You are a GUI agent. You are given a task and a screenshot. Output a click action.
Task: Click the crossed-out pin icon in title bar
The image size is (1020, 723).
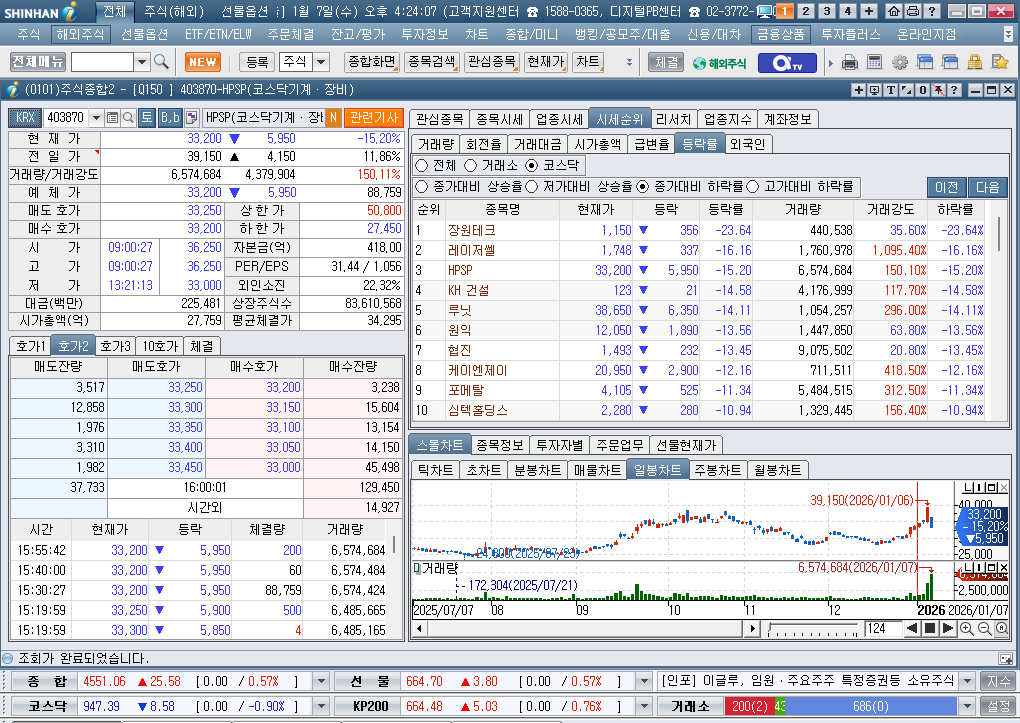(939, 90)
